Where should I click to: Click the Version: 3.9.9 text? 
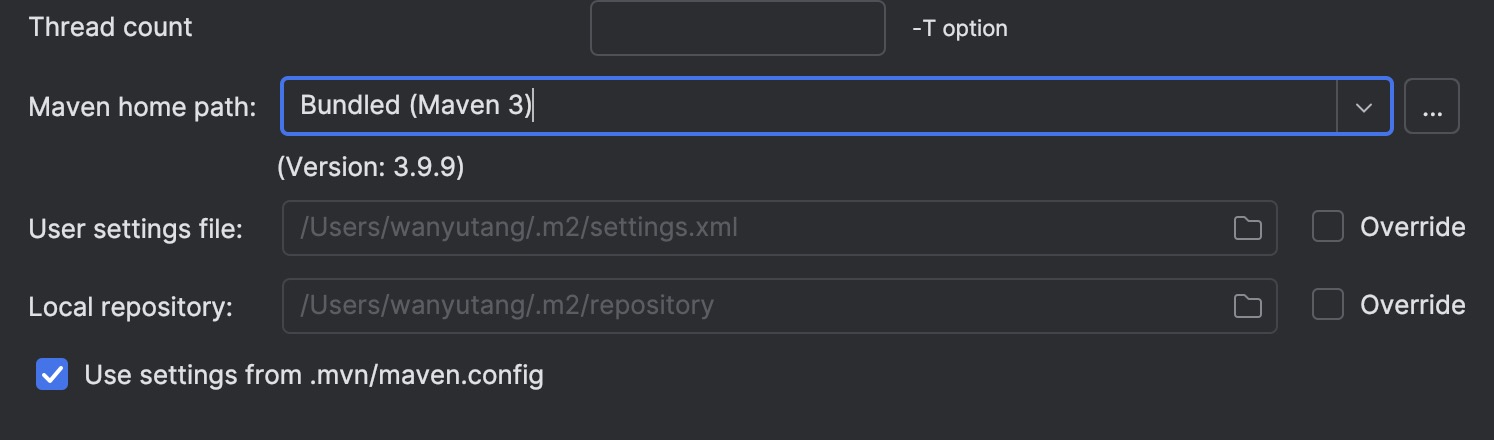(371, 167)
